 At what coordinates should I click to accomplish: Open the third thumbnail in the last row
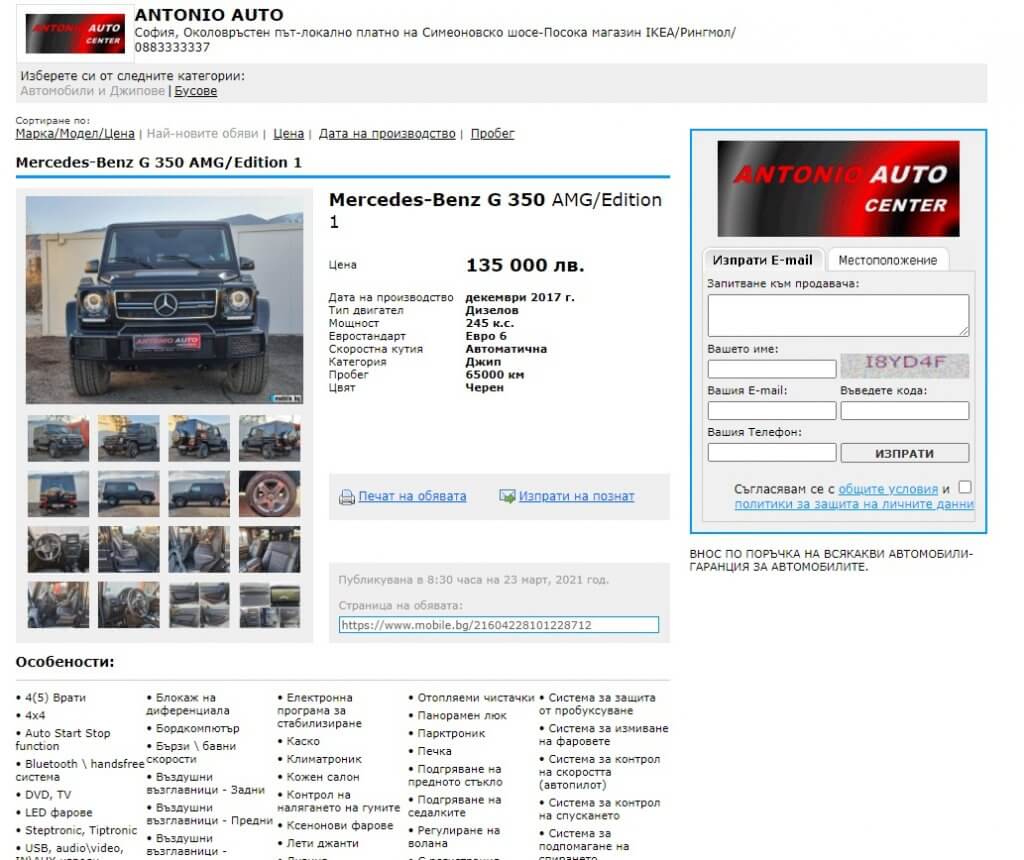pos(199,605)
